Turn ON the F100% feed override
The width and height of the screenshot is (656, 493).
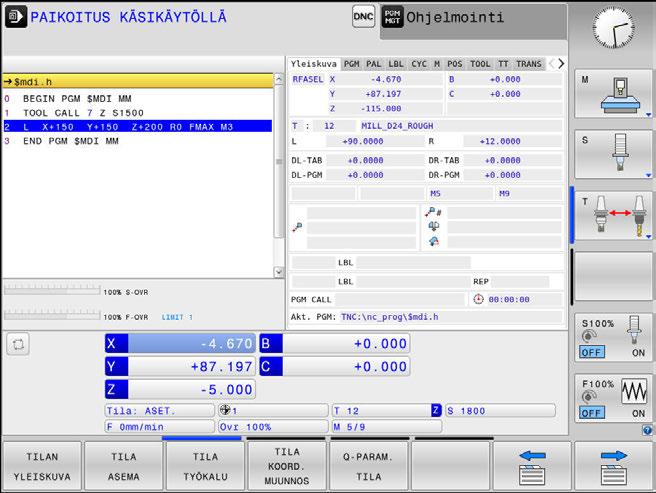tap(638, 413)
